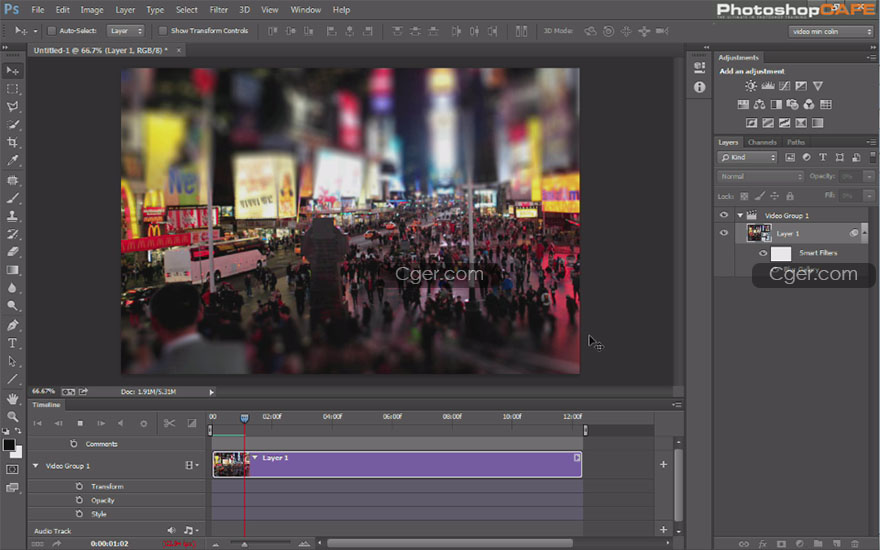Open the File menu
880x550 pixels.
(x=38, y=10)
